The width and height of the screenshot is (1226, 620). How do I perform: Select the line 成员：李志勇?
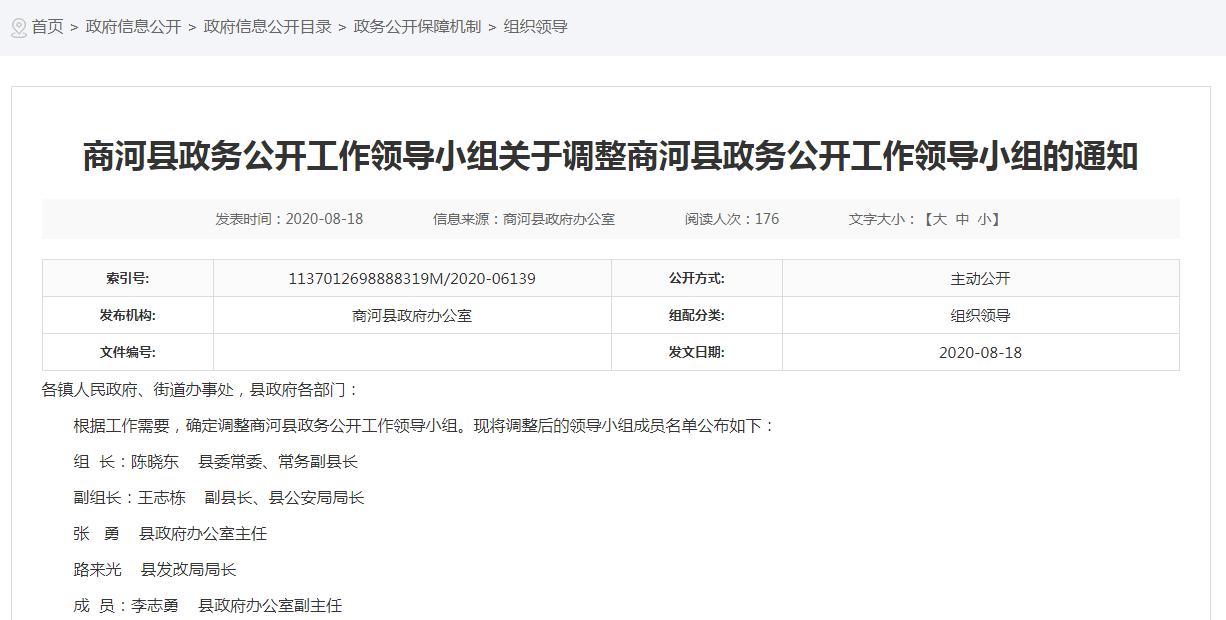pos(208,606)
